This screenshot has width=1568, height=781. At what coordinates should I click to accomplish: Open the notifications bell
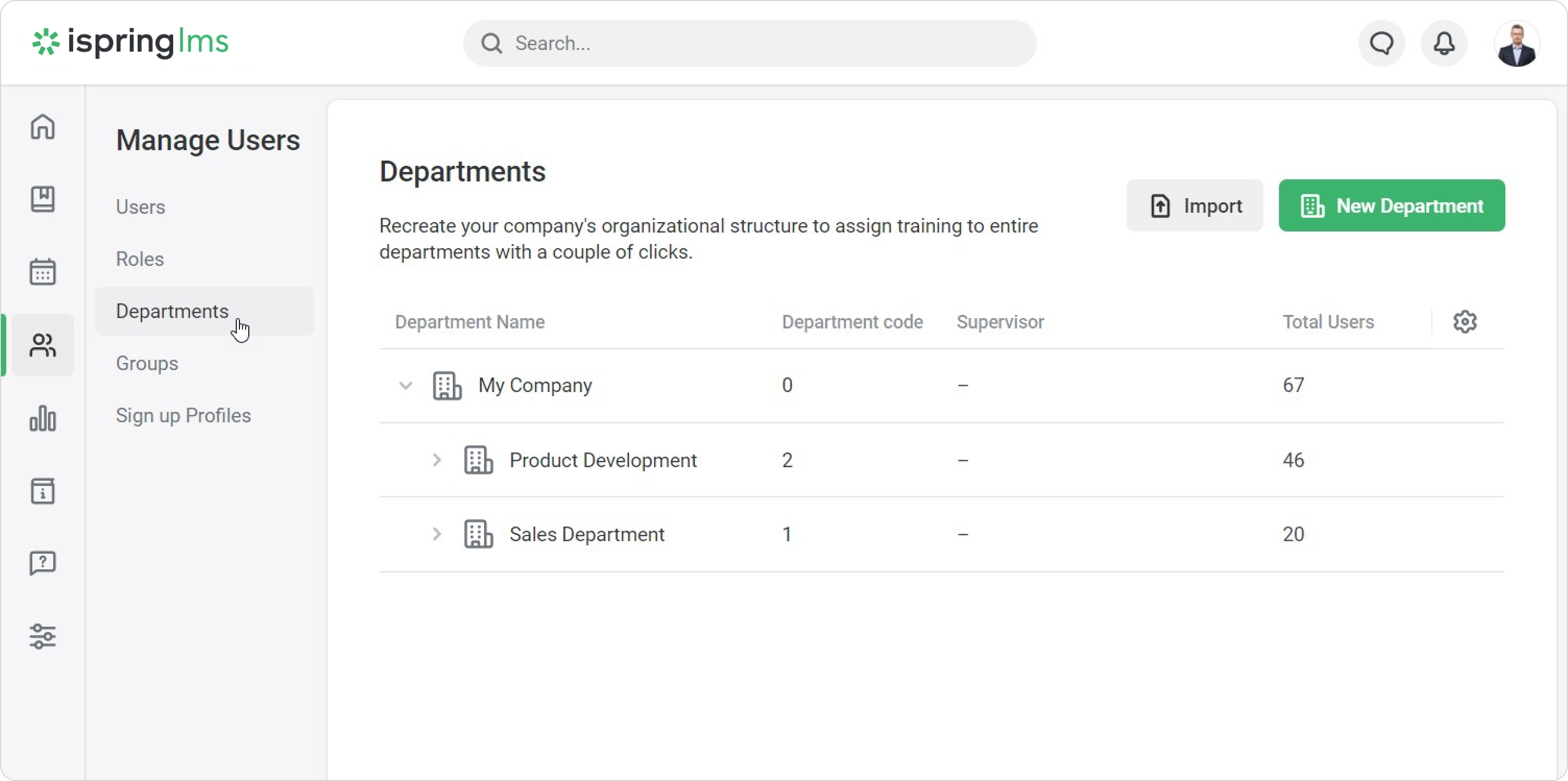point(1444,43)
